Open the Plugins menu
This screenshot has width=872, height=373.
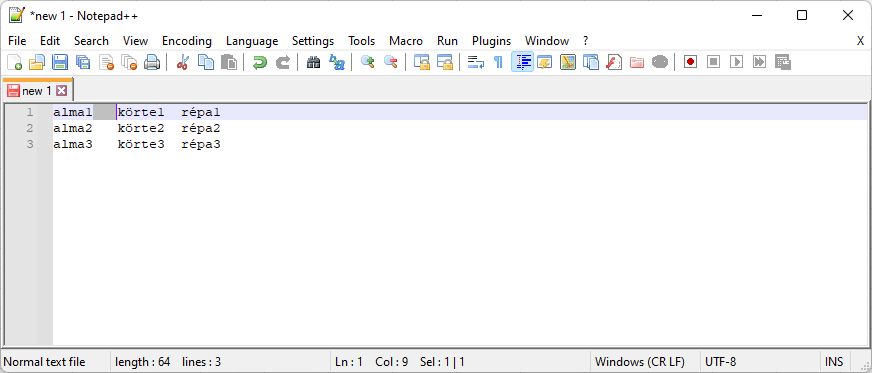(492, 41)
